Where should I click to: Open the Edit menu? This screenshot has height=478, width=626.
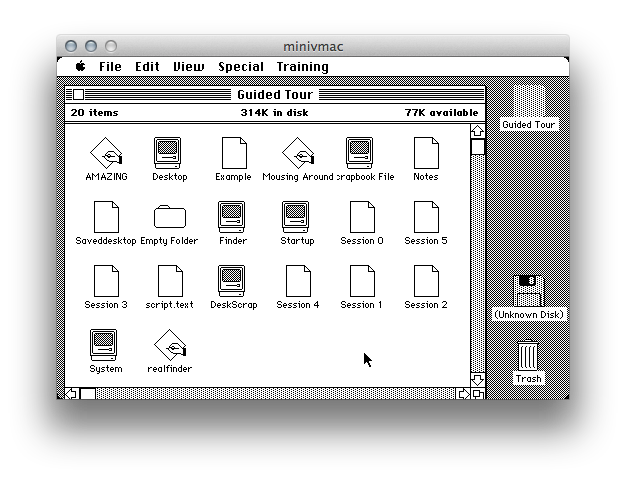click(x=147, y=67)
